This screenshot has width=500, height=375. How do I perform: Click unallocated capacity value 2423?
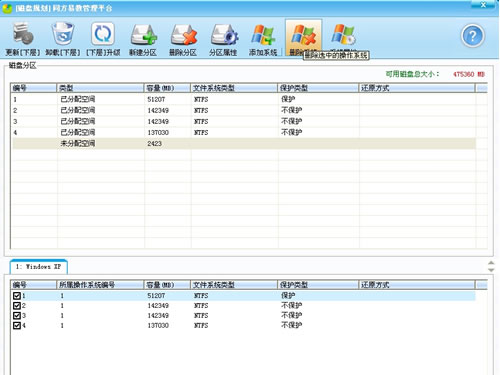pyautogui.click(x=154, y=144)
